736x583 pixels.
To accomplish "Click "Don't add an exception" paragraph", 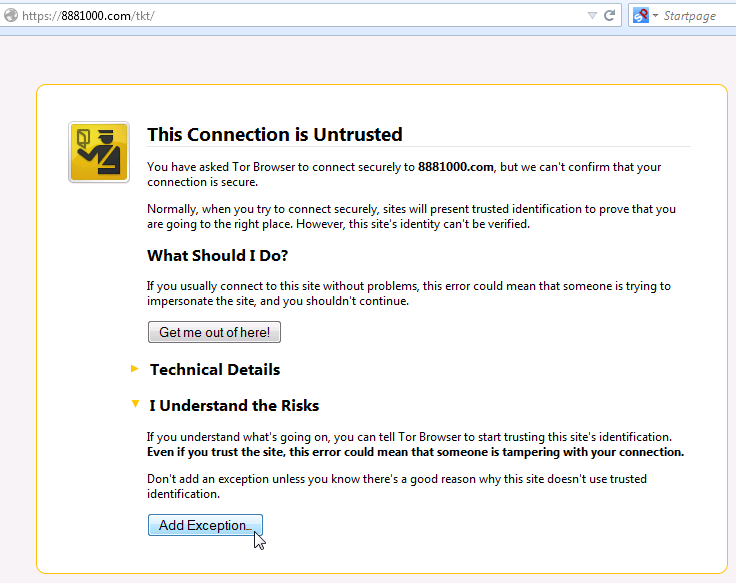I will pos(397,486).
